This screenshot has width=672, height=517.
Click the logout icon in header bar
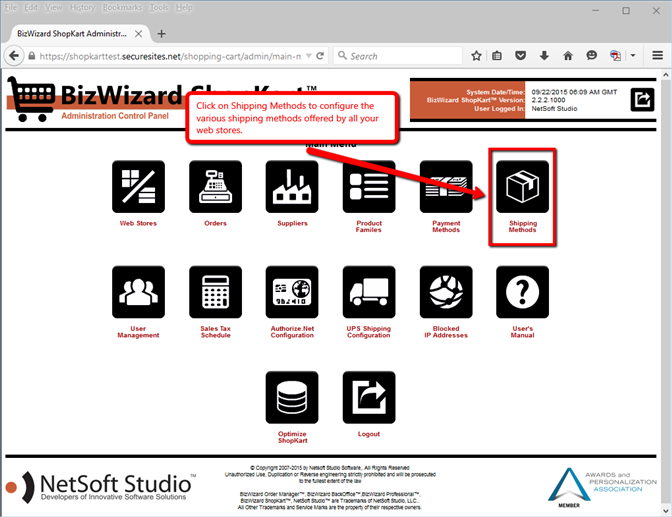642,99
